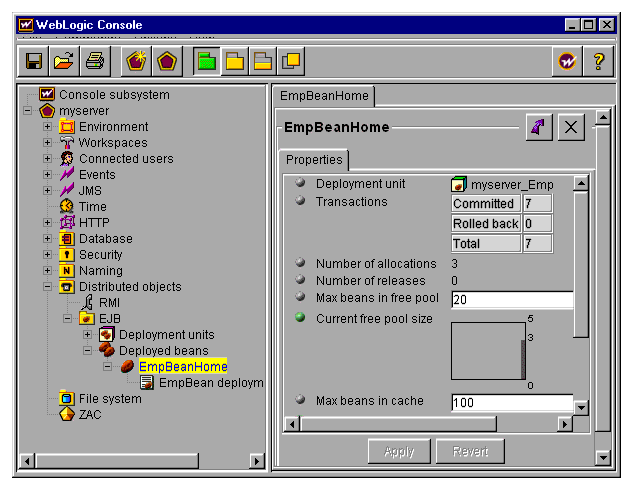The width and height of the screenshot is (634, 491).
Task: Click the Events lightning icon
Action: tap(67, 174)
